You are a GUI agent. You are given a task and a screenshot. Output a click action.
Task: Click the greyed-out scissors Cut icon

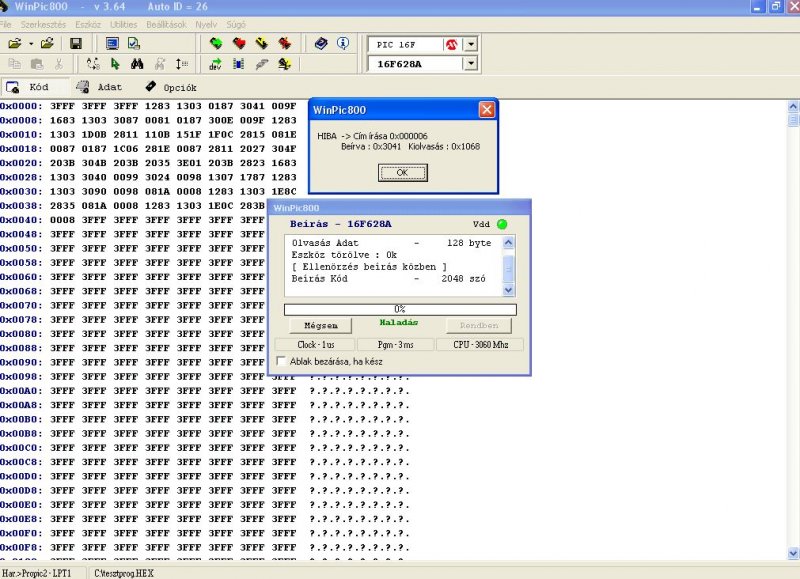click(x=59, y=64)
